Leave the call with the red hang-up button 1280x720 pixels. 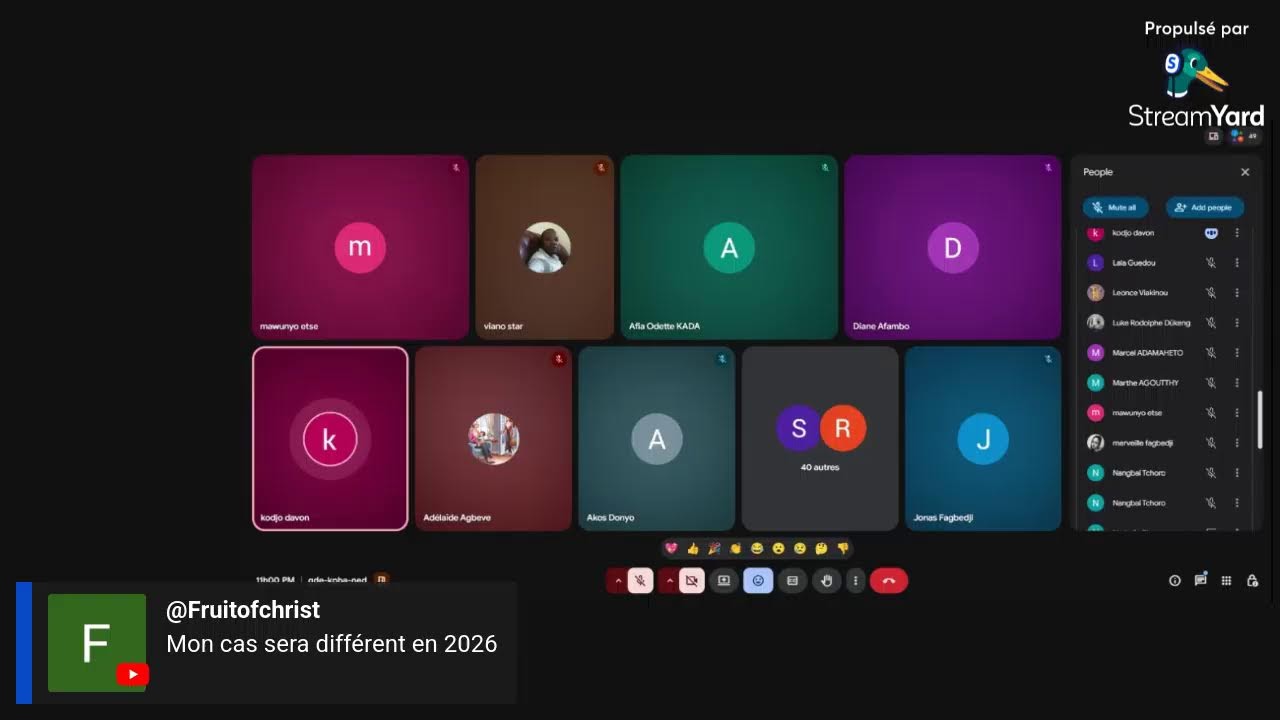click(888, 580)
